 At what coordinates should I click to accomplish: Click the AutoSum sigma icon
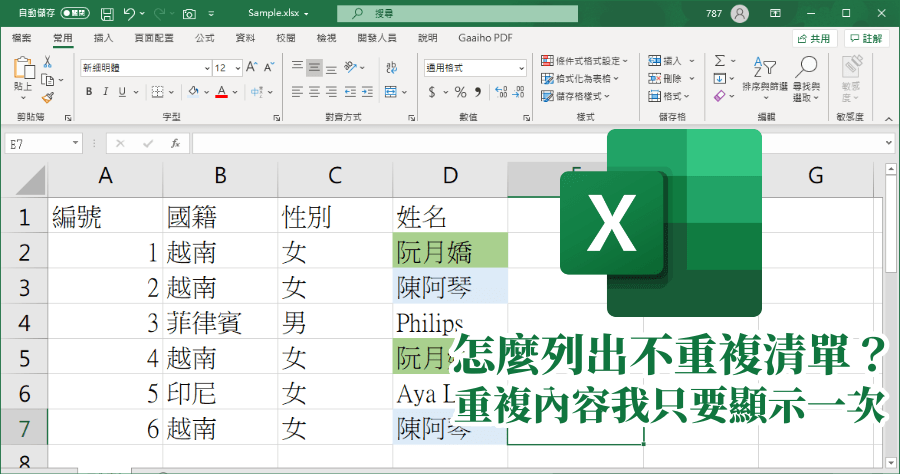(720, 60)
